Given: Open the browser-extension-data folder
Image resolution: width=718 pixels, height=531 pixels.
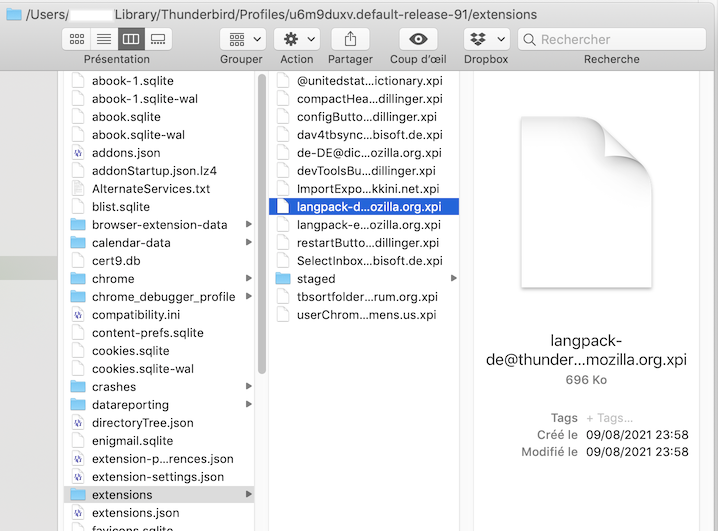Looking at the screenshot, I should (159, 225).
